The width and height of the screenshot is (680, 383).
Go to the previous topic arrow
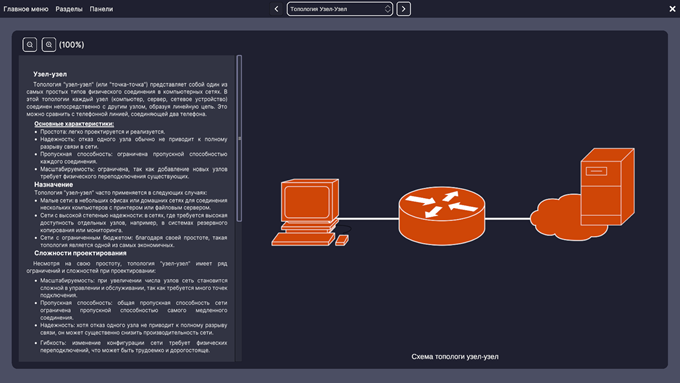[x=276, y=9]
